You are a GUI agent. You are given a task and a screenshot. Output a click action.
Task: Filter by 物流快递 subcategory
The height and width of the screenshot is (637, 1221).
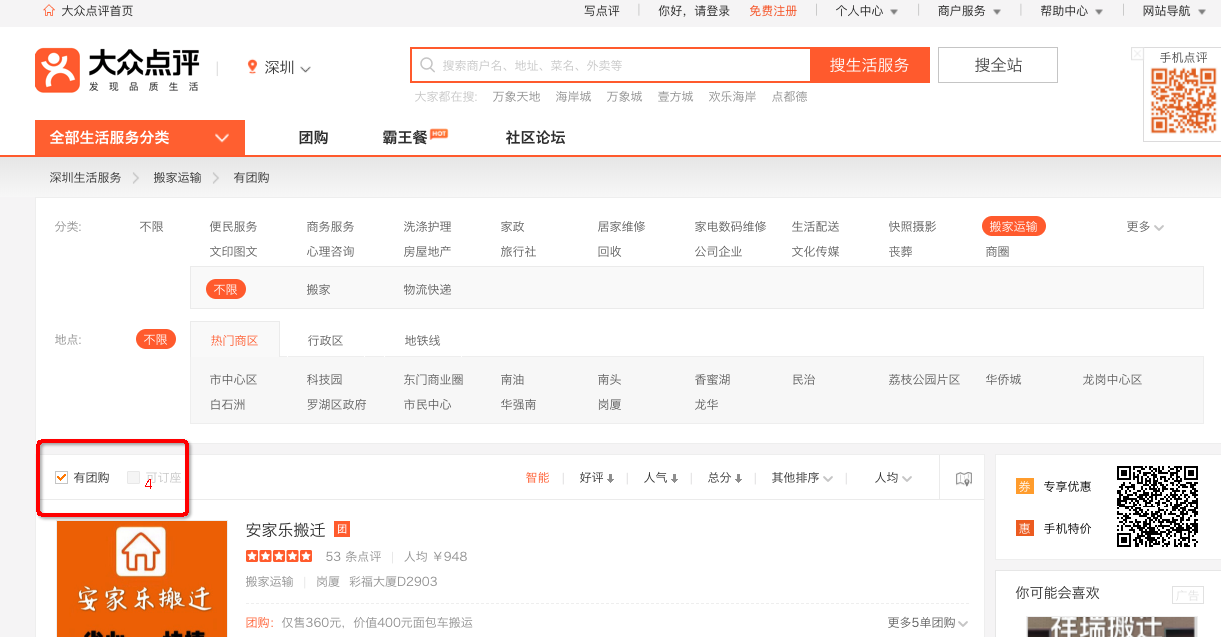tap(428, 289)
